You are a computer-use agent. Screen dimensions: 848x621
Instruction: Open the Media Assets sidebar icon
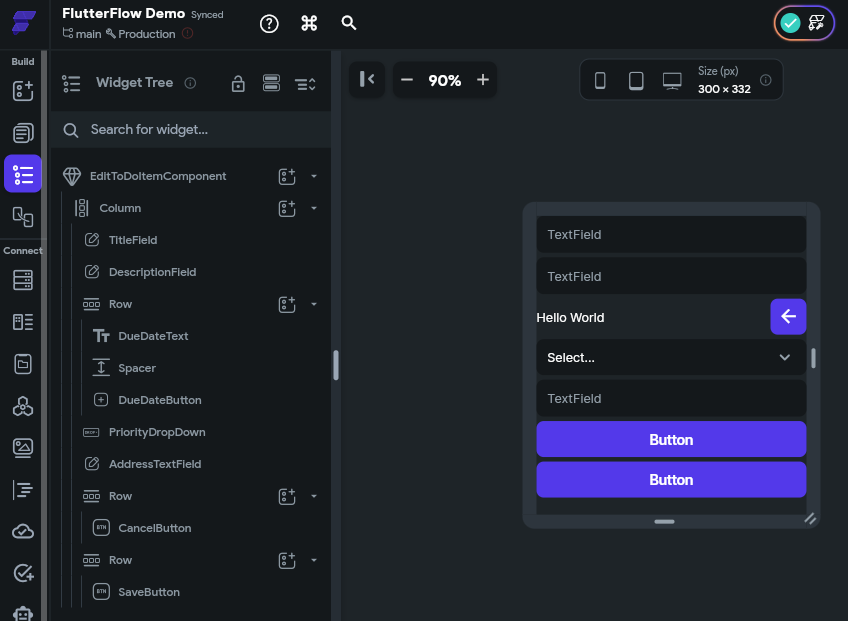(x=23, y=448)
